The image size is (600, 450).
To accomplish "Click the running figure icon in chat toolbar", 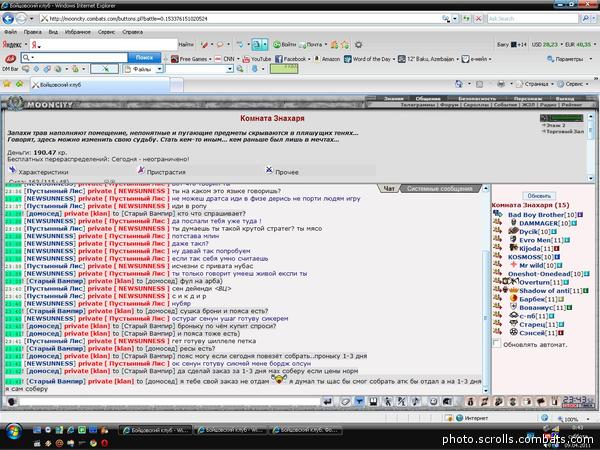I will click(388, 401).
